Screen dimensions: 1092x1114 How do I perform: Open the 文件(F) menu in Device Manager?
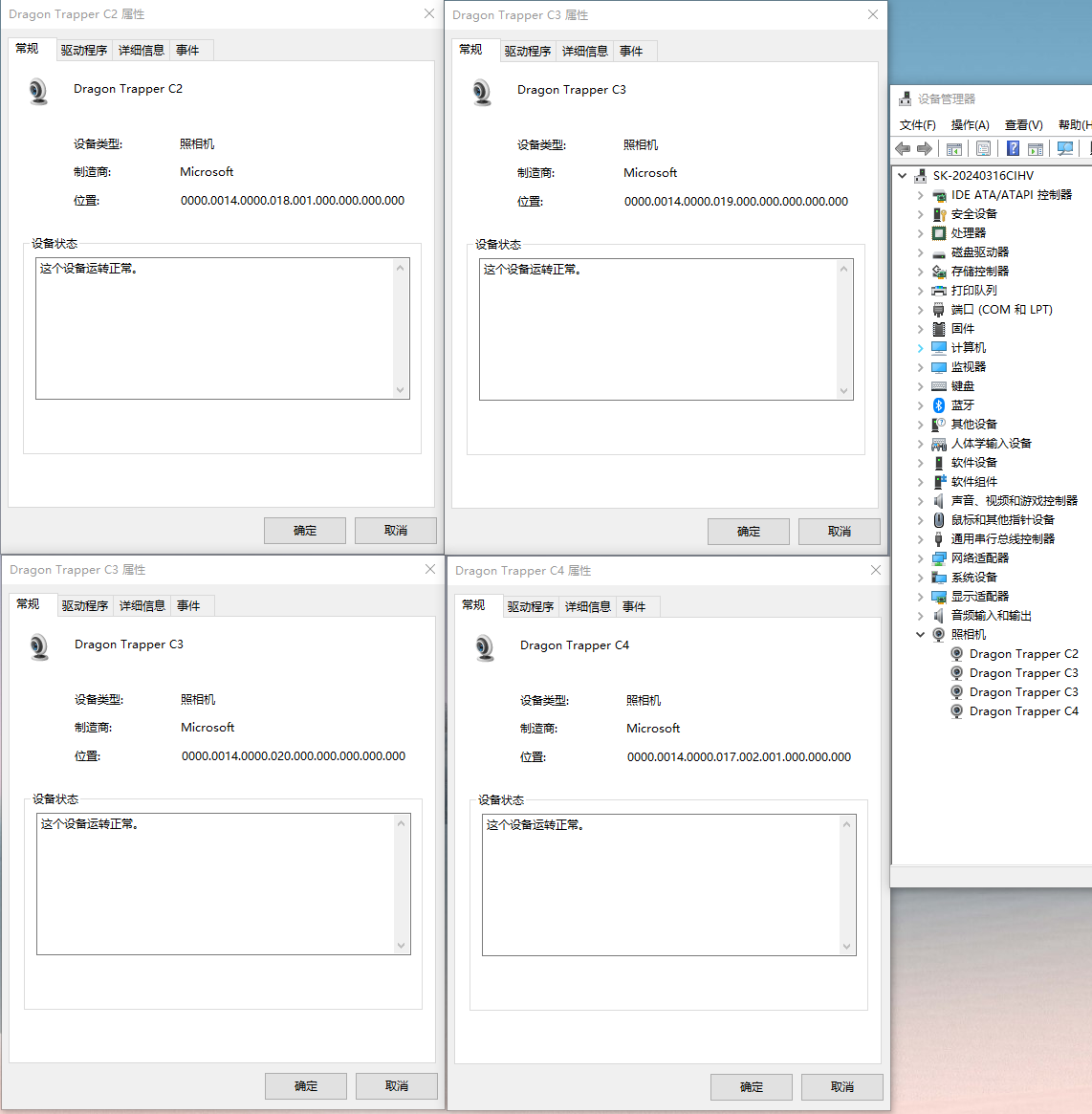917,125
